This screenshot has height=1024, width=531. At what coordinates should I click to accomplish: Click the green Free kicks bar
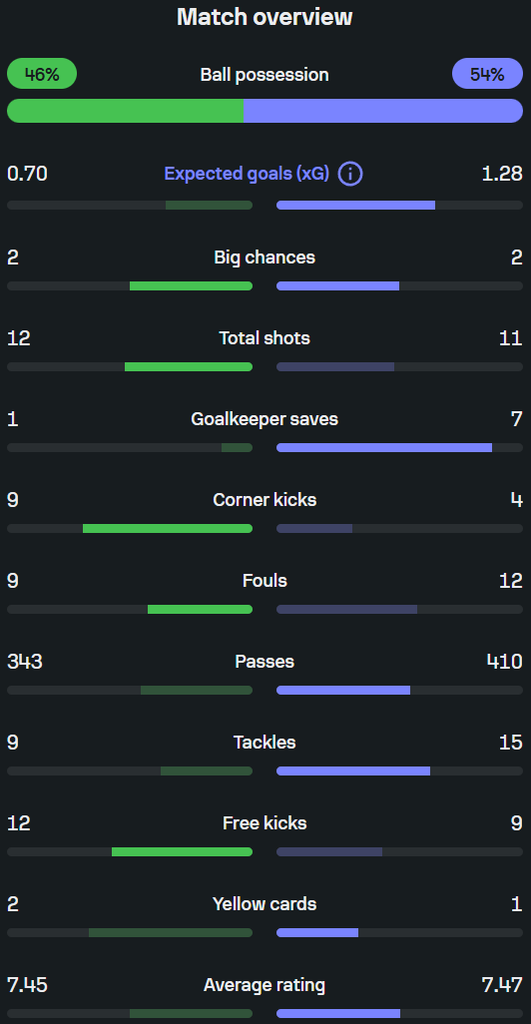[x=182, y=852]
